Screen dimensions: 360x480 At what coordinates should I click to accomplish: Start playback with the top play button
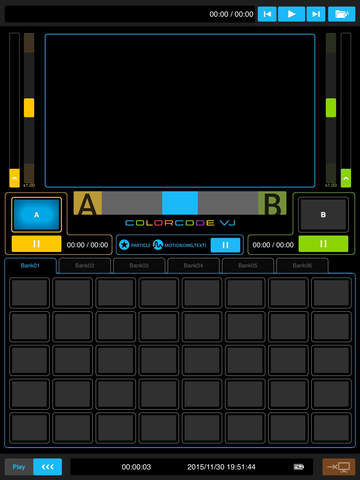coord(291,14)
